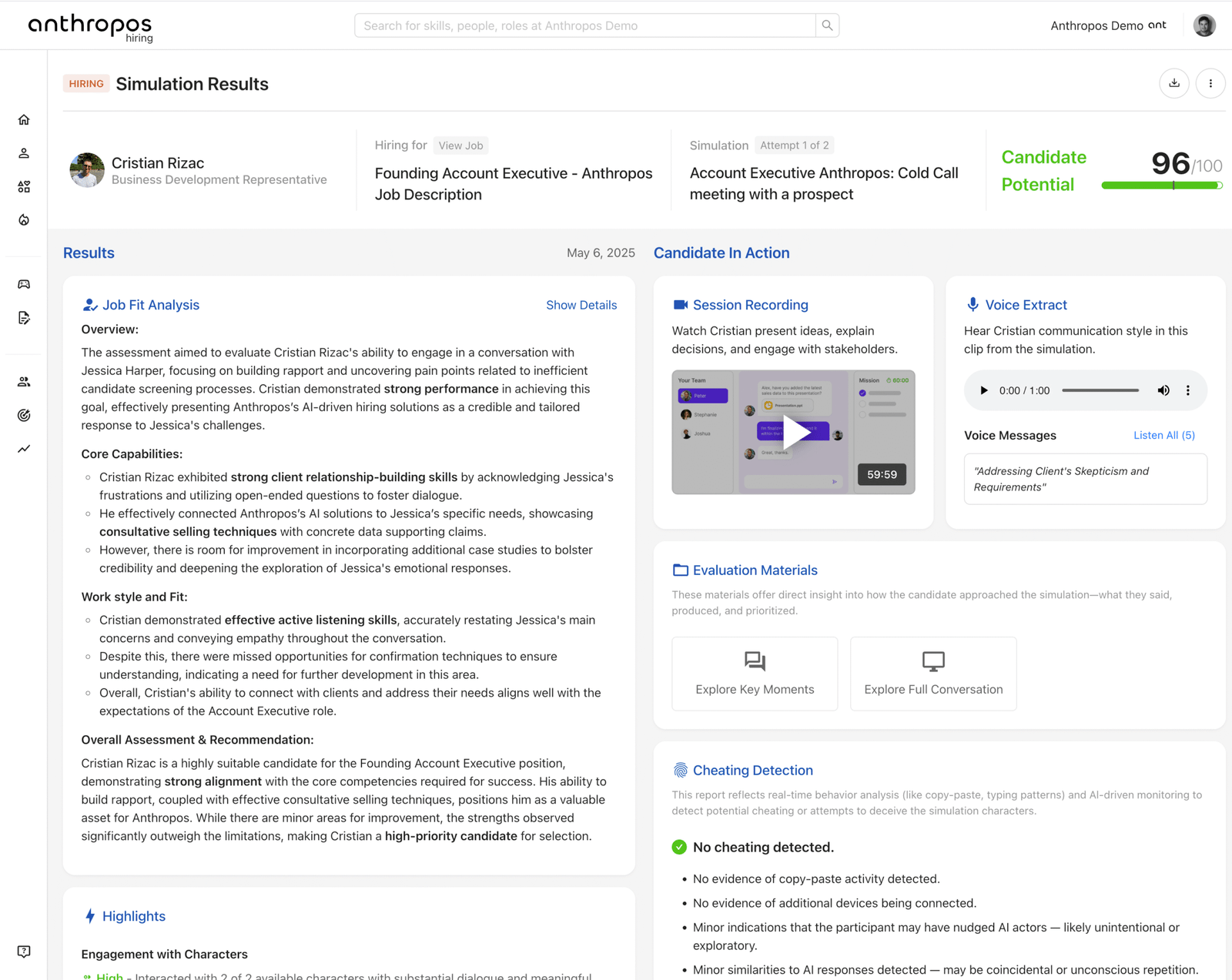Mute the voice extract audio

(1163, 390)
